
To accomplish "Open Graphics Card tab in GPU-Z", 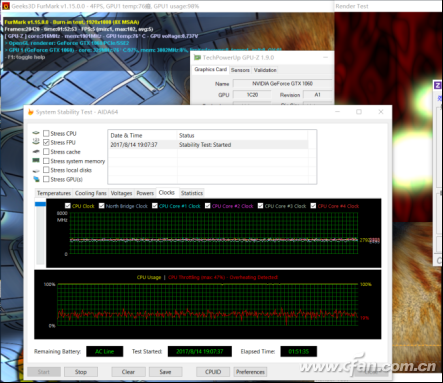I will (211, 69).
